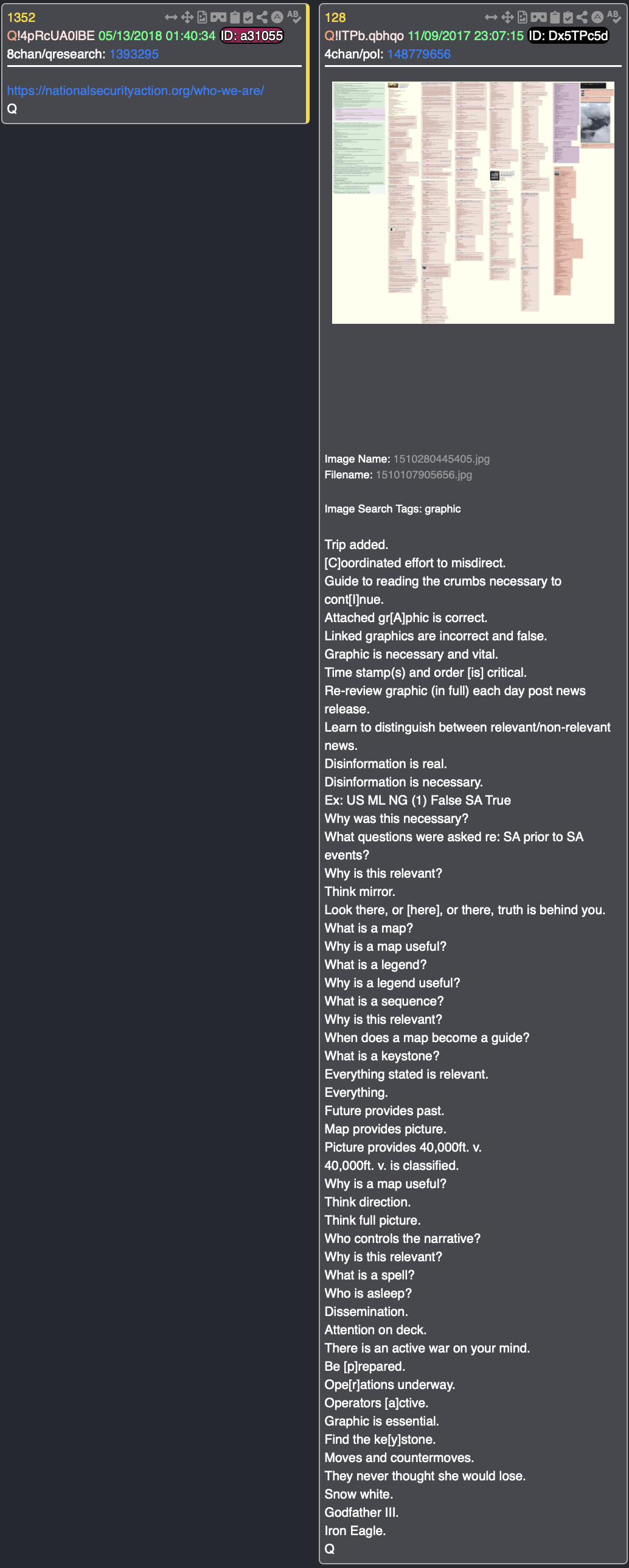
Task: Open the attached graphic thumbnail in post 128
Action: 473,203
